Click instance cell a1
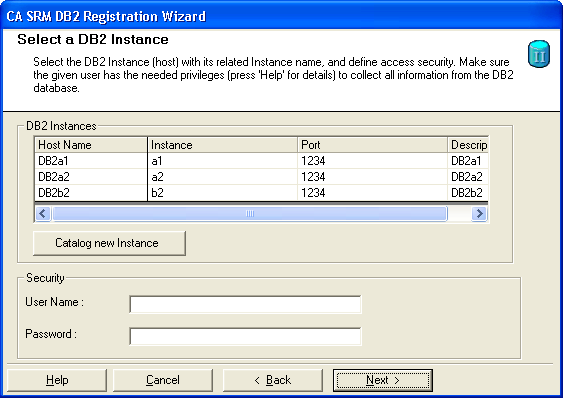Screen dimensions: 563x398 (x=223, y=161)
